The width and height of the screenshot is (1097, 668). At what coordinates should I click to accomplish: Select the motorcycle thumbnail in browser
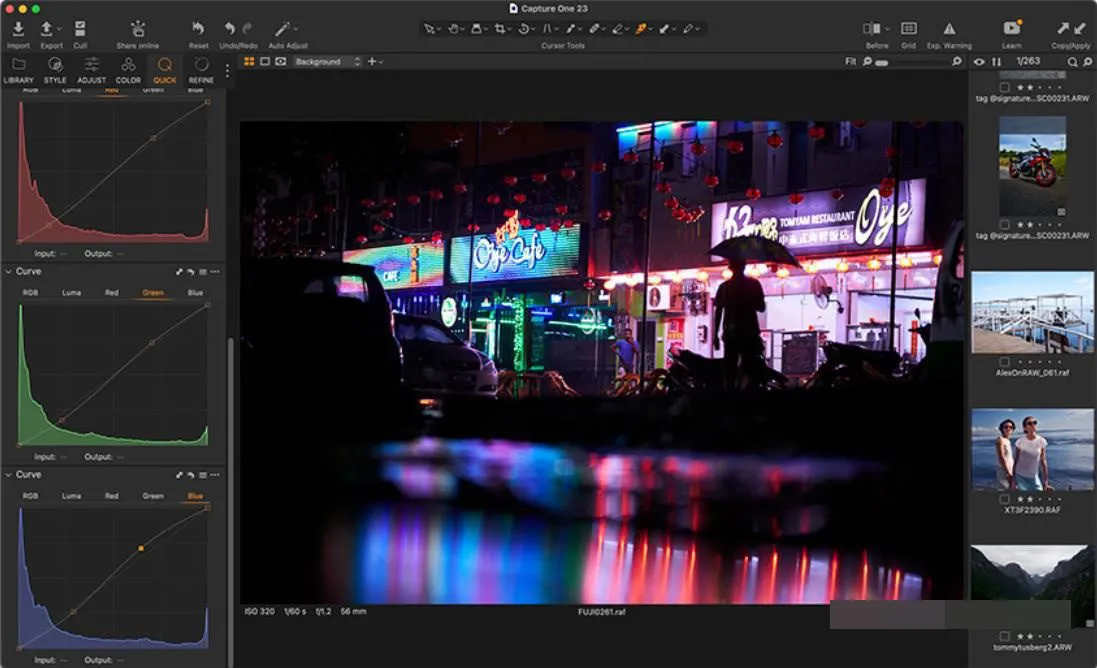coord(1033,166)
